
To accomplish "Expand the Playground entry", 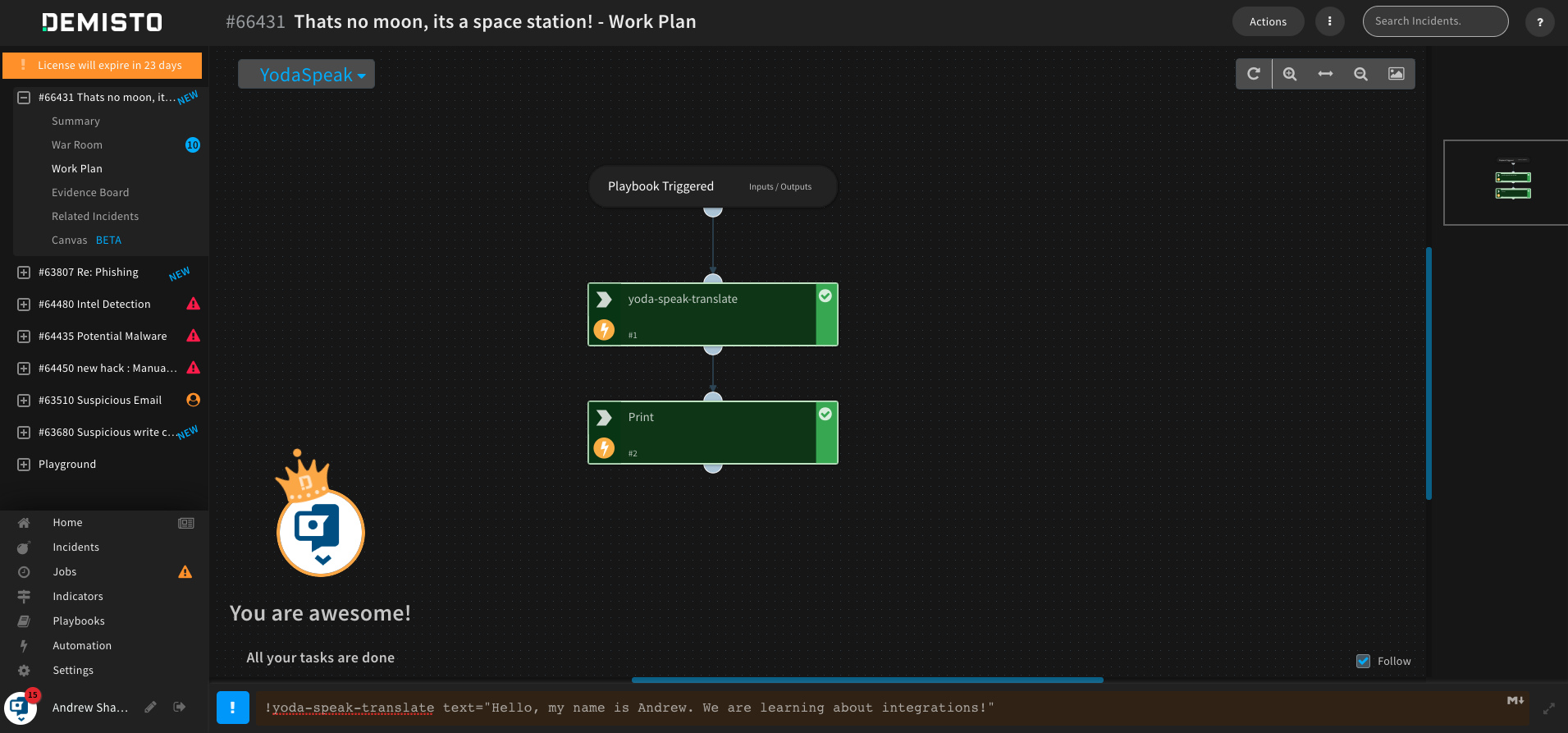I will (x=24, y=464).
